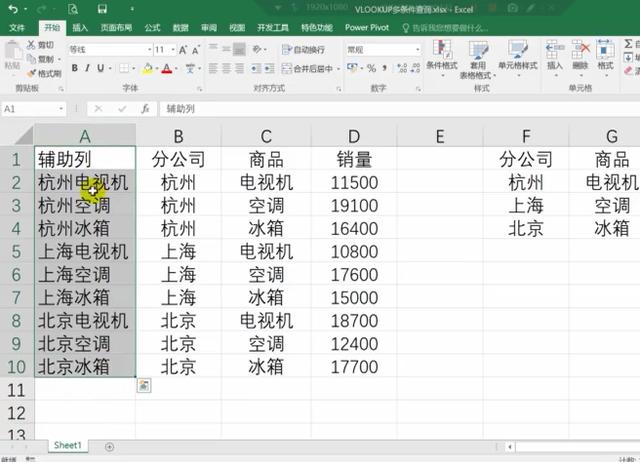Apply the yellow fill color bucket
Viewport: 640px width, 462px height.
(148, 69)
